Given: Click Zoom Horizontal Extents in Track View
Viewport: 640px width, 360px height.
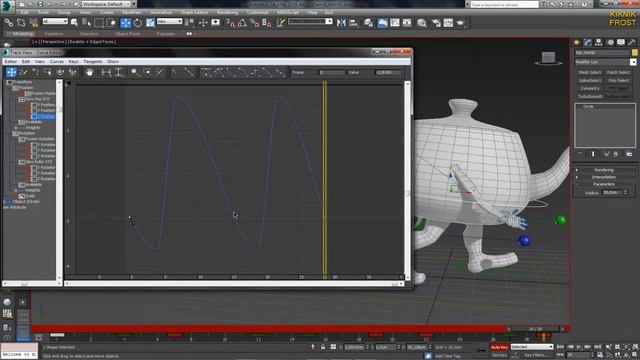Looking at the screenshot, I should click(x=106, y=72).
